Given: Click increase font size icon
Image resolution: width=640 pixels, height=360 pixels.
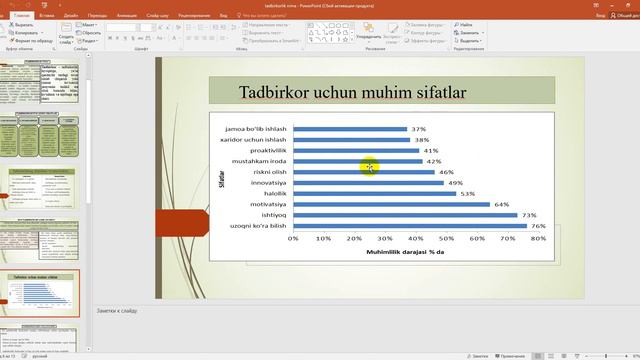Looking at the screenshot, I should tap(160, 27).
